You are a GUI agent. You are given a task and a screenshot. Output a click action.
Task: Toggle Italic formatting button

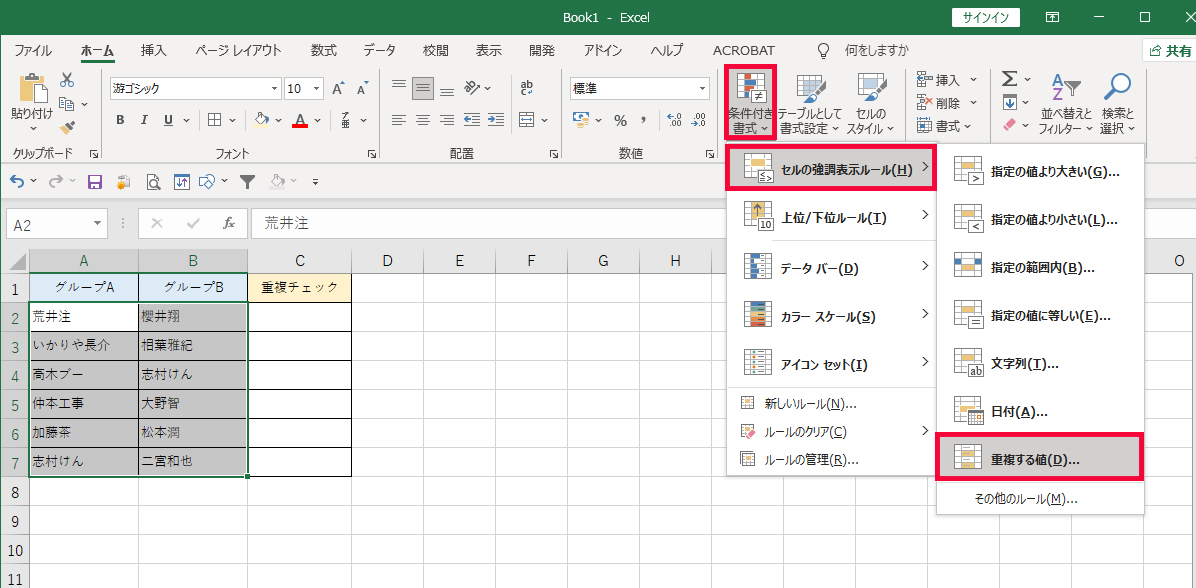click(x=143, y=120)
